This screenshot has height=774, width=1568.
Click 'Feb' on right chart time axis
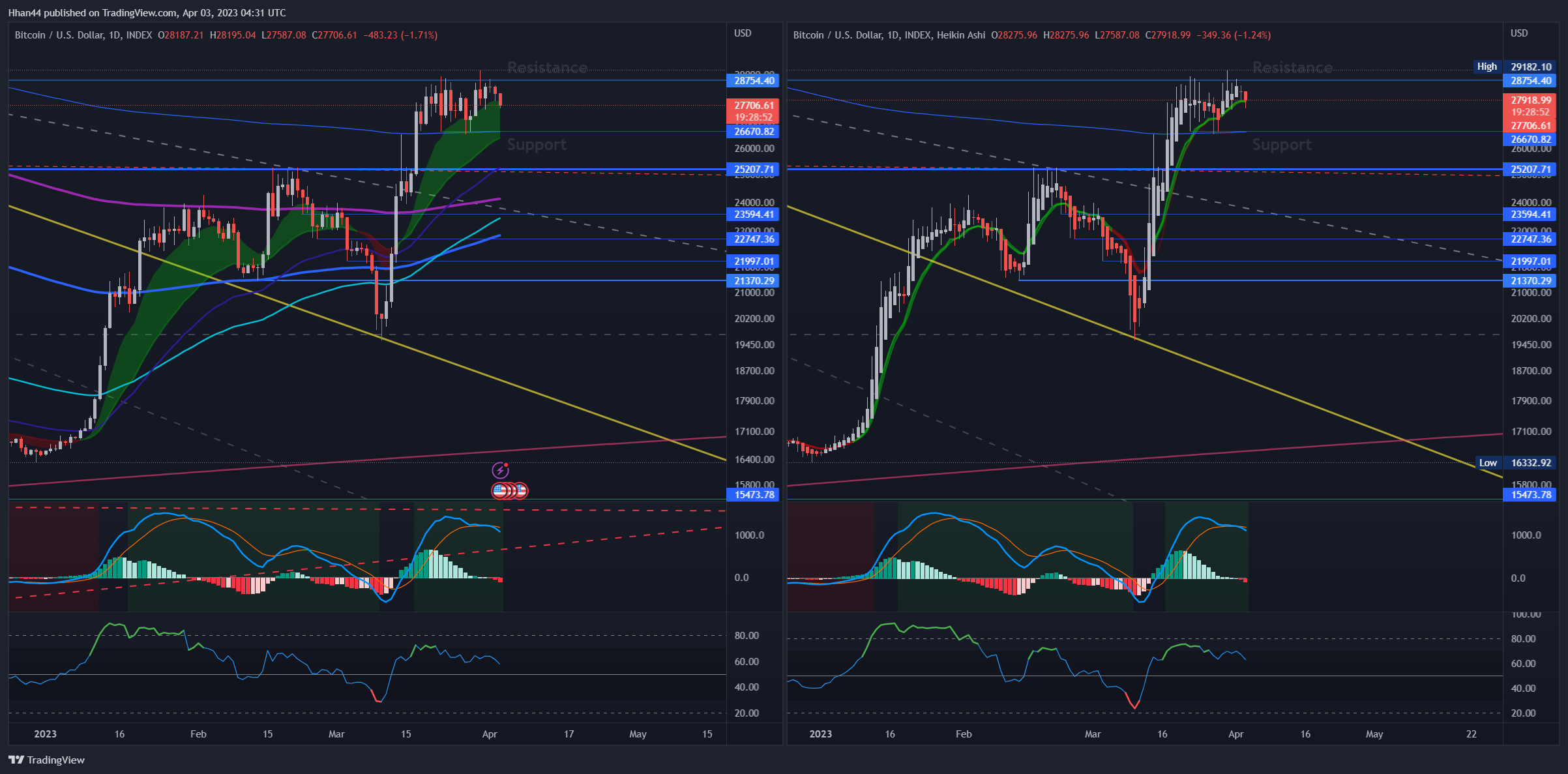[x=964, y=734]
